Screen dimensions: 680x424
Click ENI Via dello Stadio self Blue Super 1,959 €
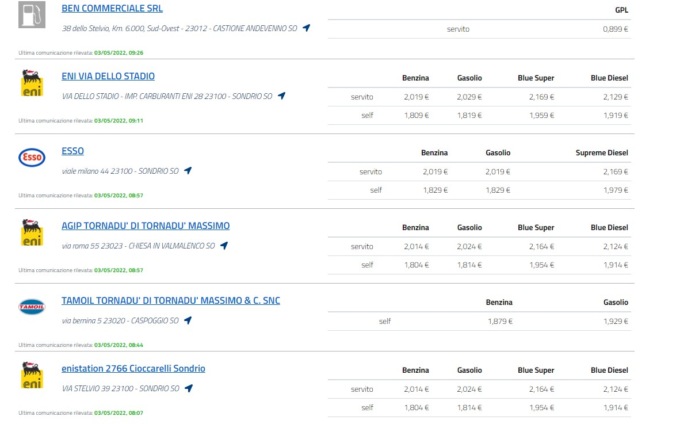click(x=541, y=115)
